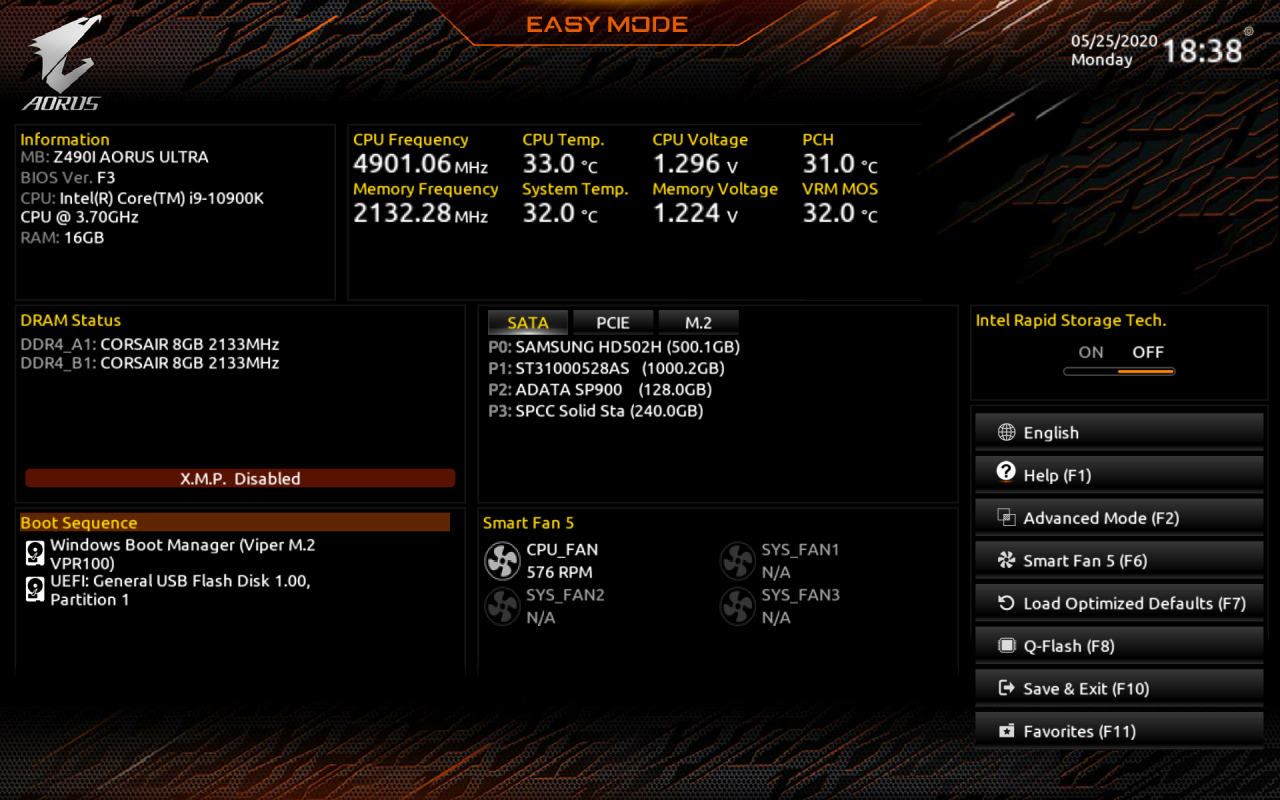Click the CPU Temp. 33.0 value
1280x800 pixels.
pyautogui.click(x=559, y=164)
